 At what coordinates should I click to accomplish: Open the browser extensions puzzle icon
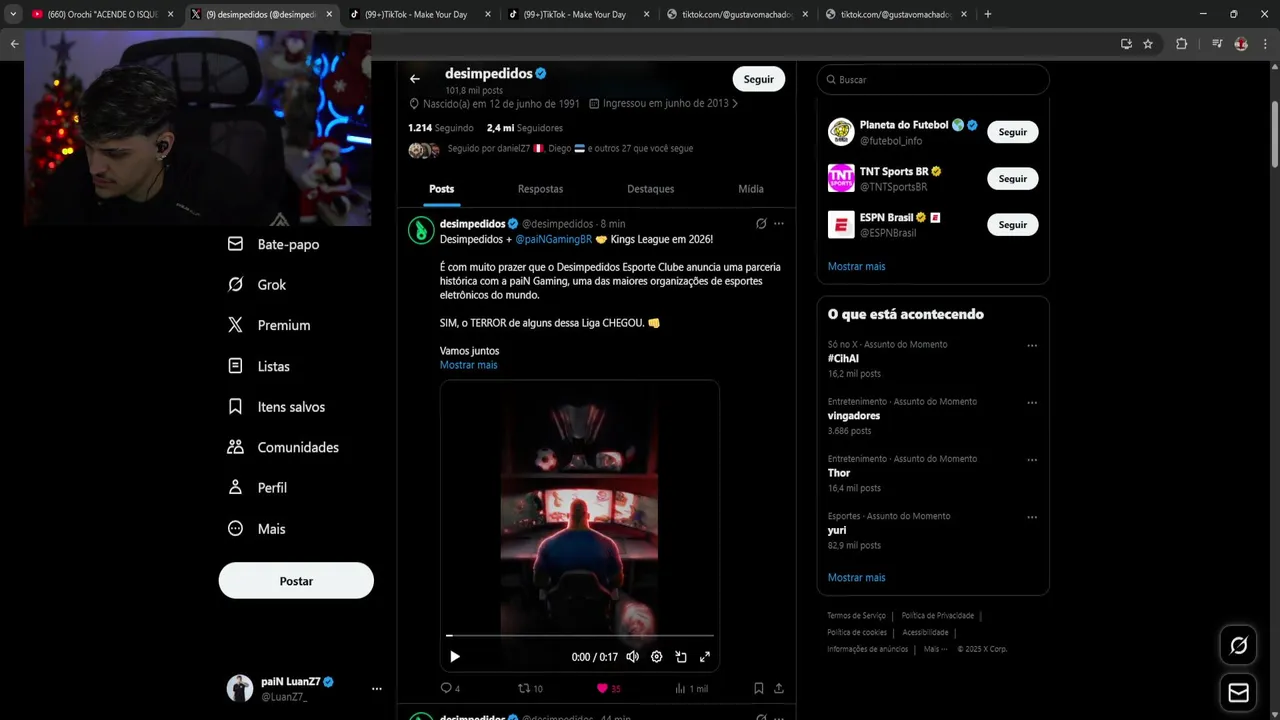pyautogui.click(x=1181, y=44)
